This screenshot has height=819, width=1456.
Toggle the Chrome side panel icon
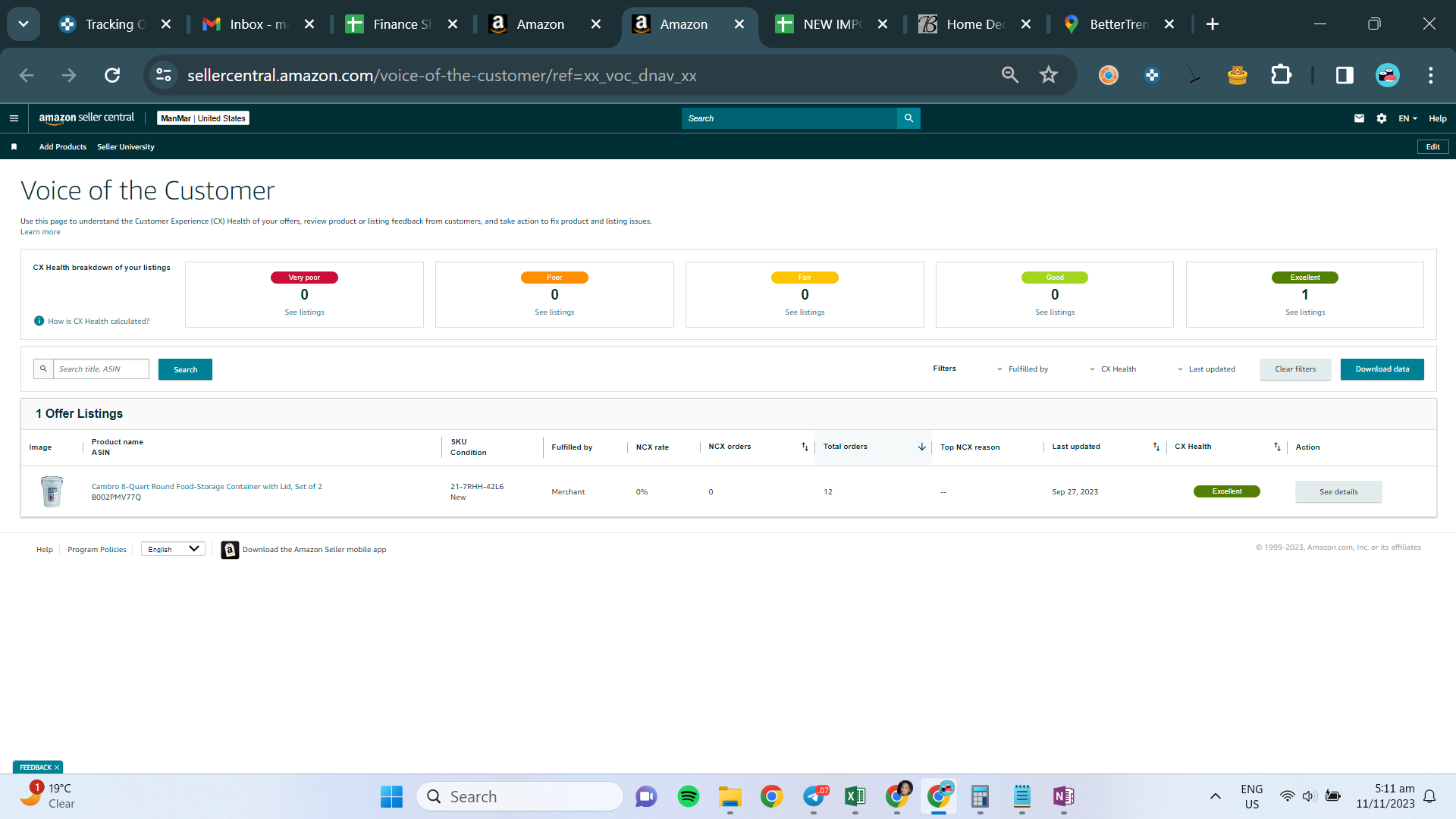point(1345,75)
